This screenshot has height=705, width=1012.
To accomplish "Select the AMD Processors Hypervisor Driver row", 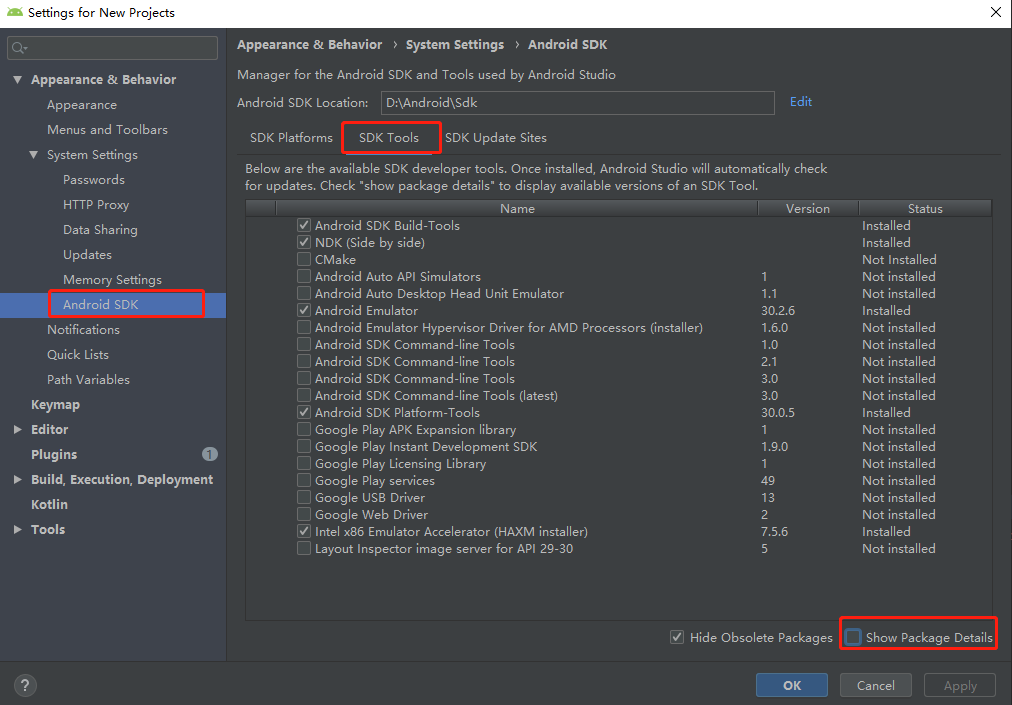I will pyautogui.click(x=618, y=327).
